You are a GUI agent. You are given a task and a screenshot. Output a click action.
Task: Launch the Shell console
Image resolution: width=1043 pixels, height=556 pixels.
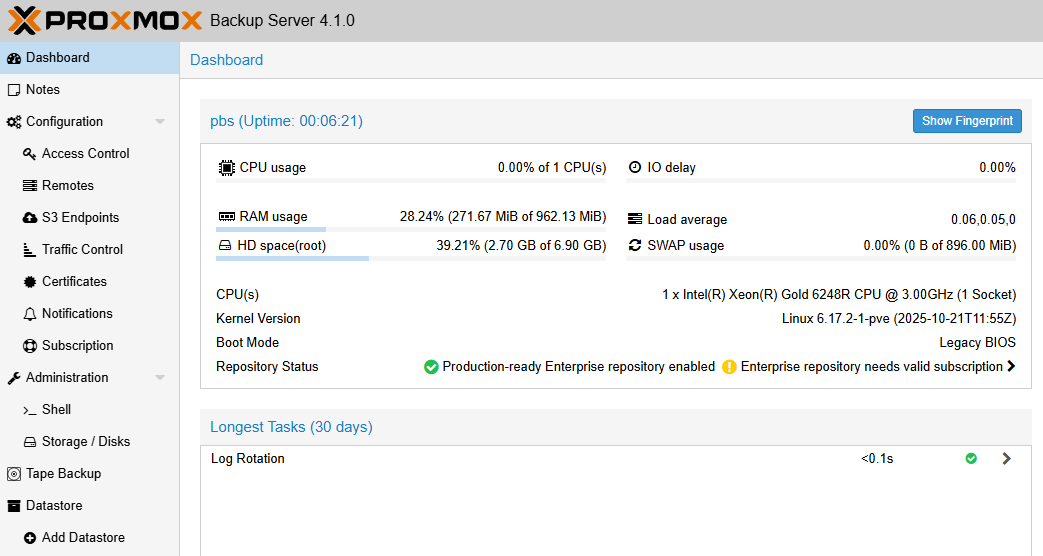coord(90,410)
